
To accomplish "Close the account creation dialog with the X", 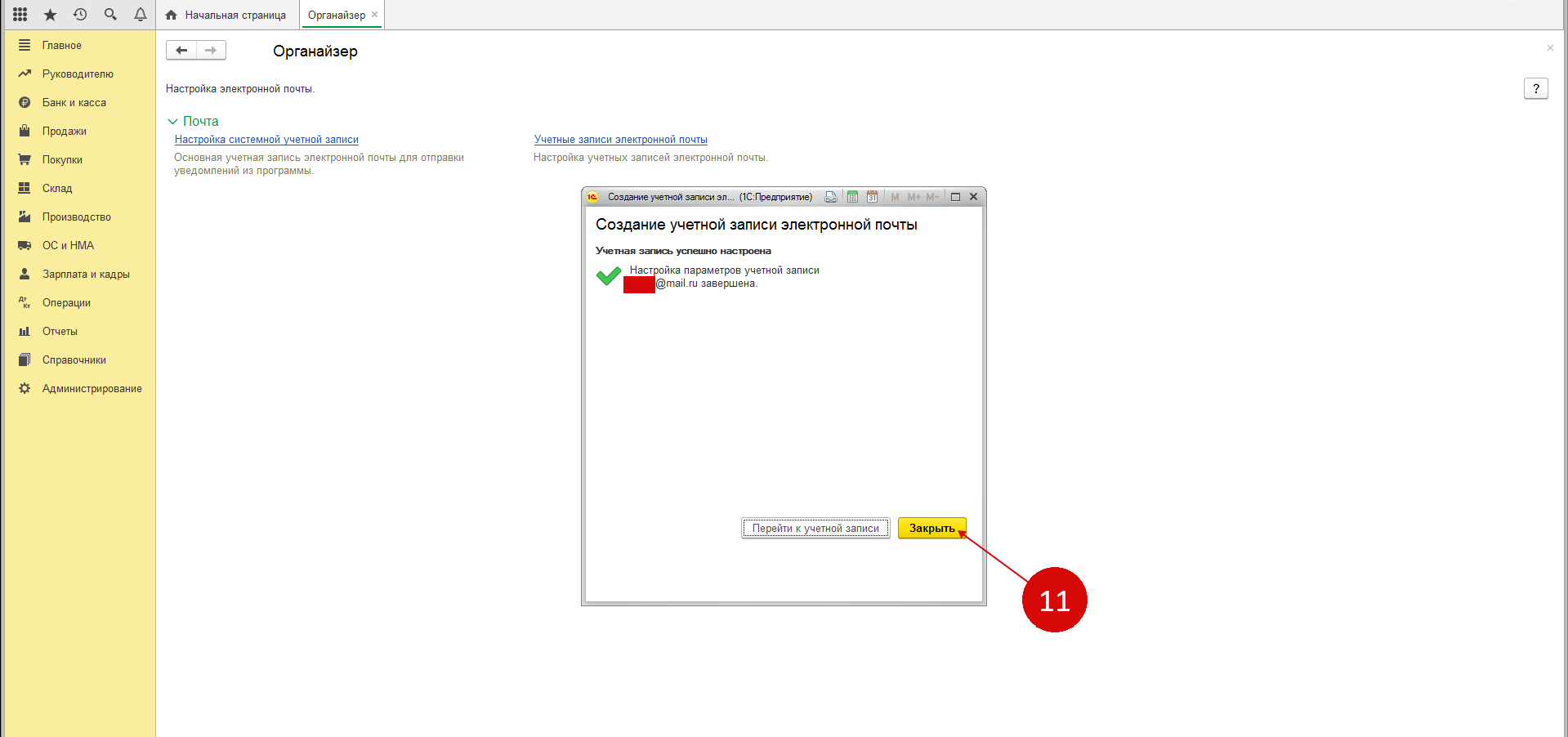I will tap(974, 197).
